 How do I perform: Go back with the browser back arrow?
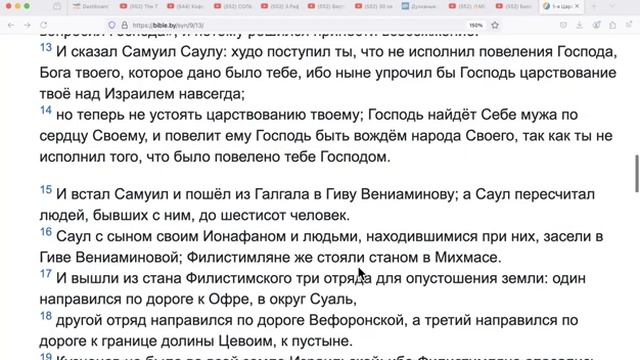(x=11, y=25)
